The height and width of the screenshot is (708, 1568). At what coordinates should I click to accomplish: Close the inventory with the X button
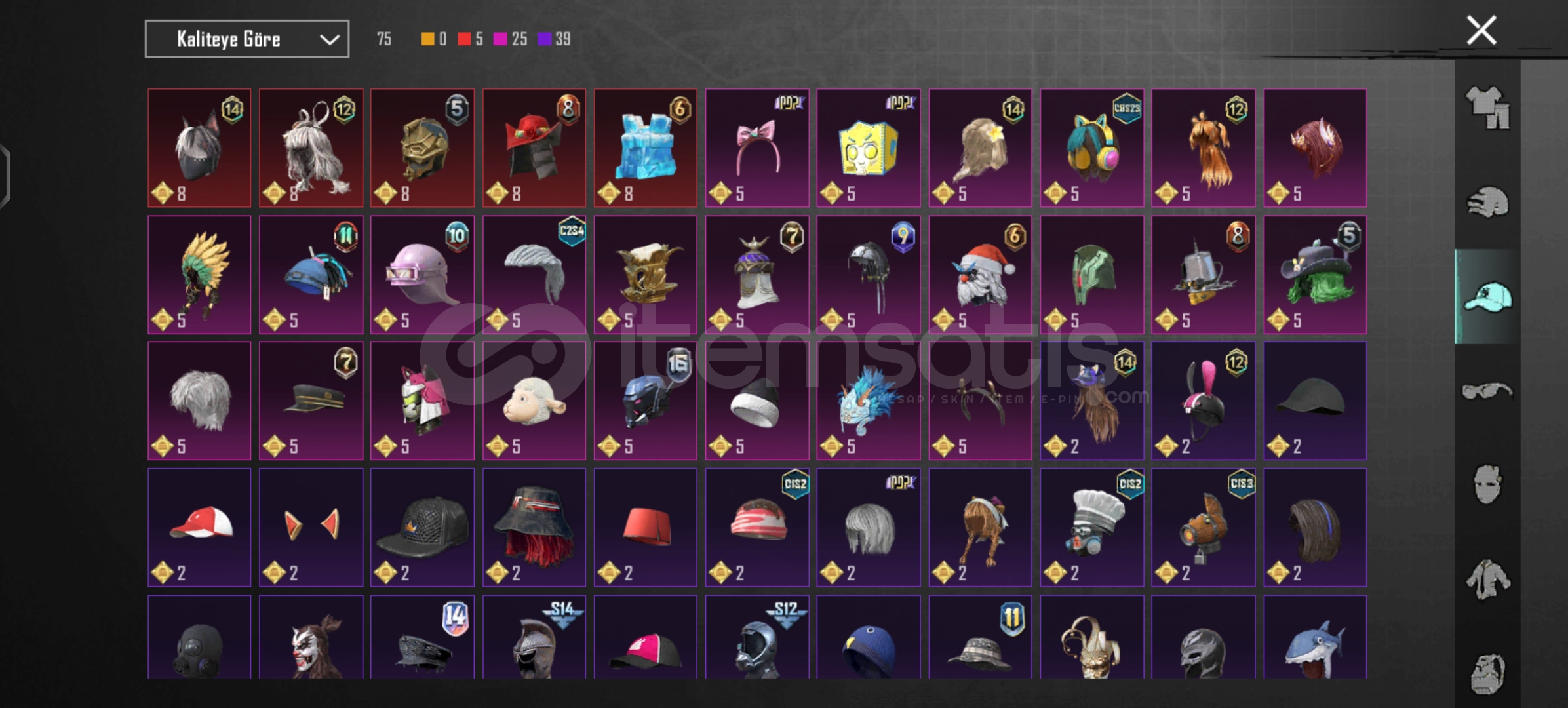[x=1481, y=30]
